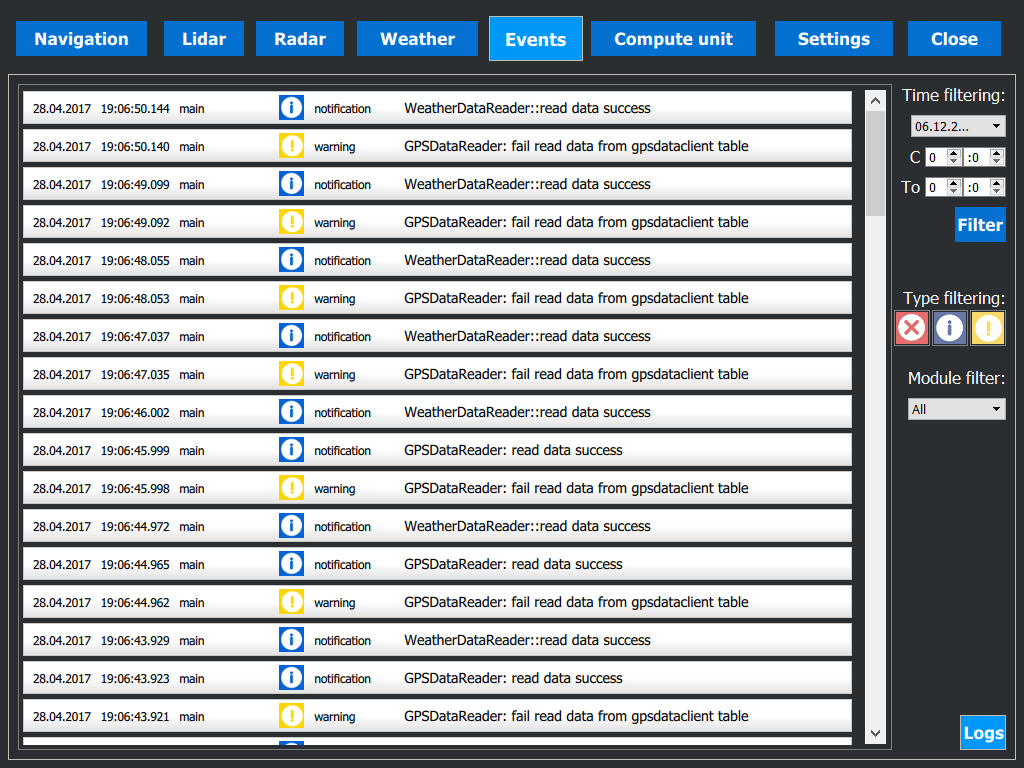Click the info icon on the 19:06:46.002 row
1024x768 pixels.
(291, 411)
